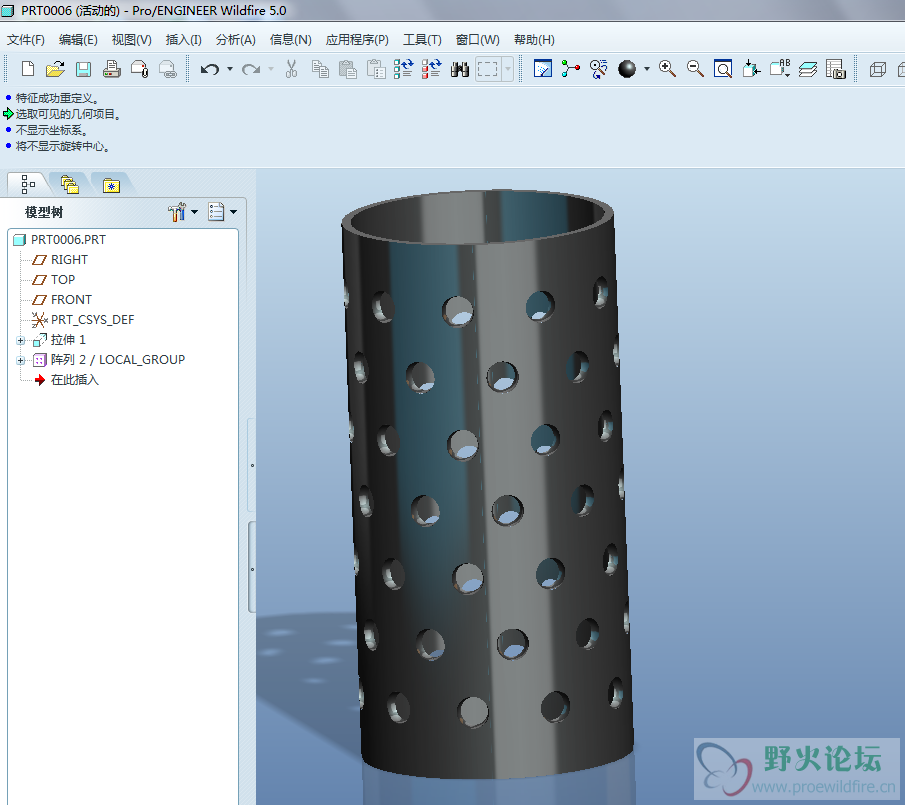Open the model tree Show dropdown arrow
This screenshot has width=905, height=805.
(233, 212)
